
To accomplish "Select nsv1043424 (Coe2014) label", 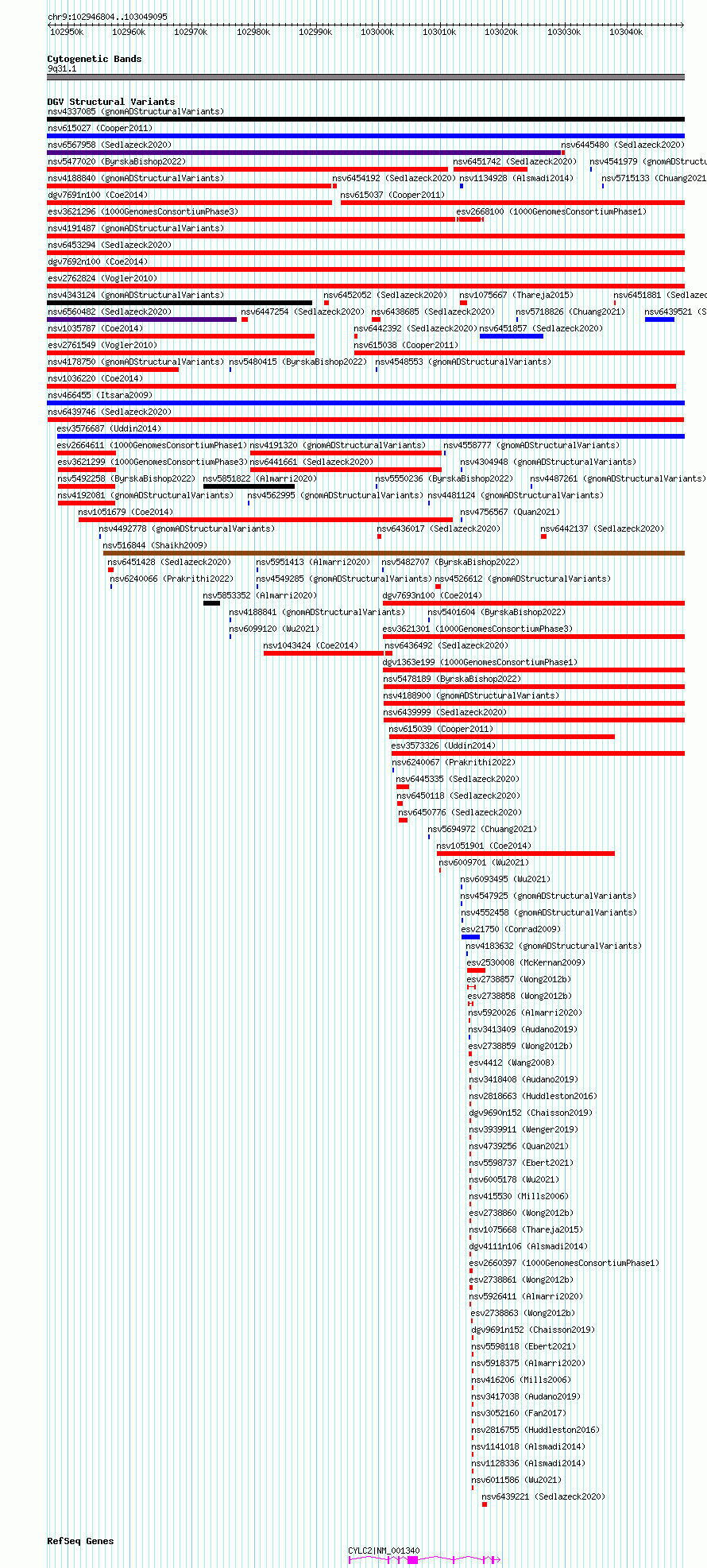I will pos(311,645).
